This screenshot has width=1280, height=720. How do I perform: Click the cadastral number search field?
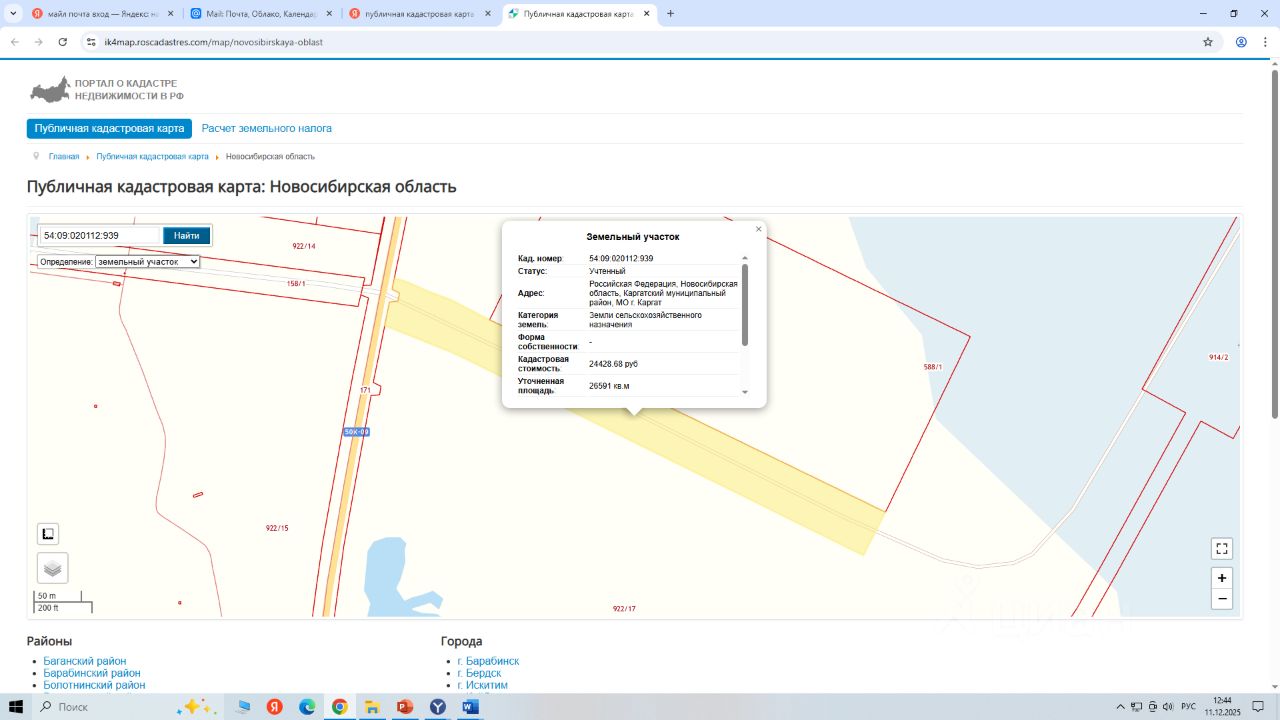(99, 236)
